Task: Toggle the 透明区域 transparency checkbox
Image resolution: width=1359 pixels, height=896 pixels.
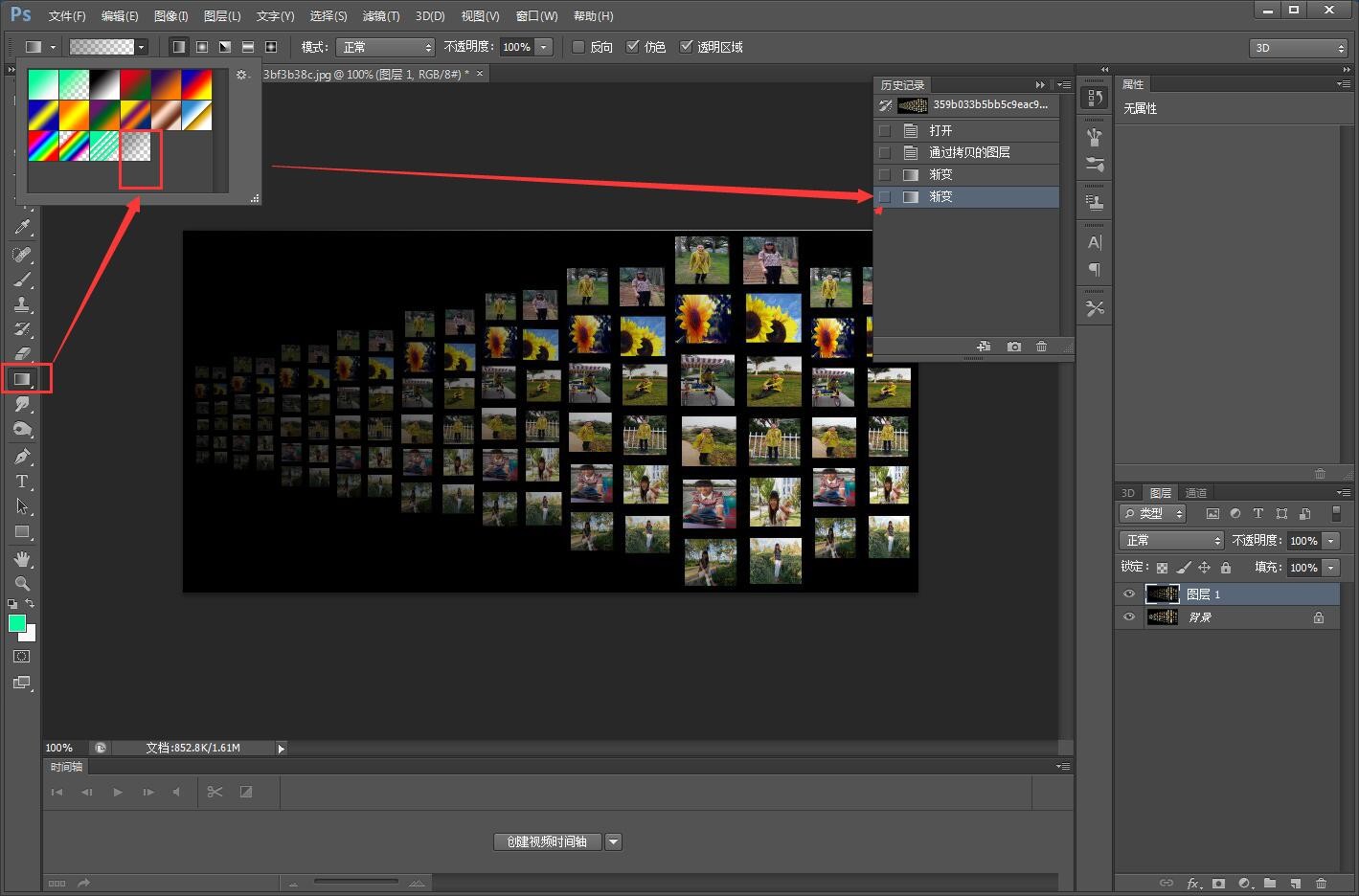Action: [686, 47]
